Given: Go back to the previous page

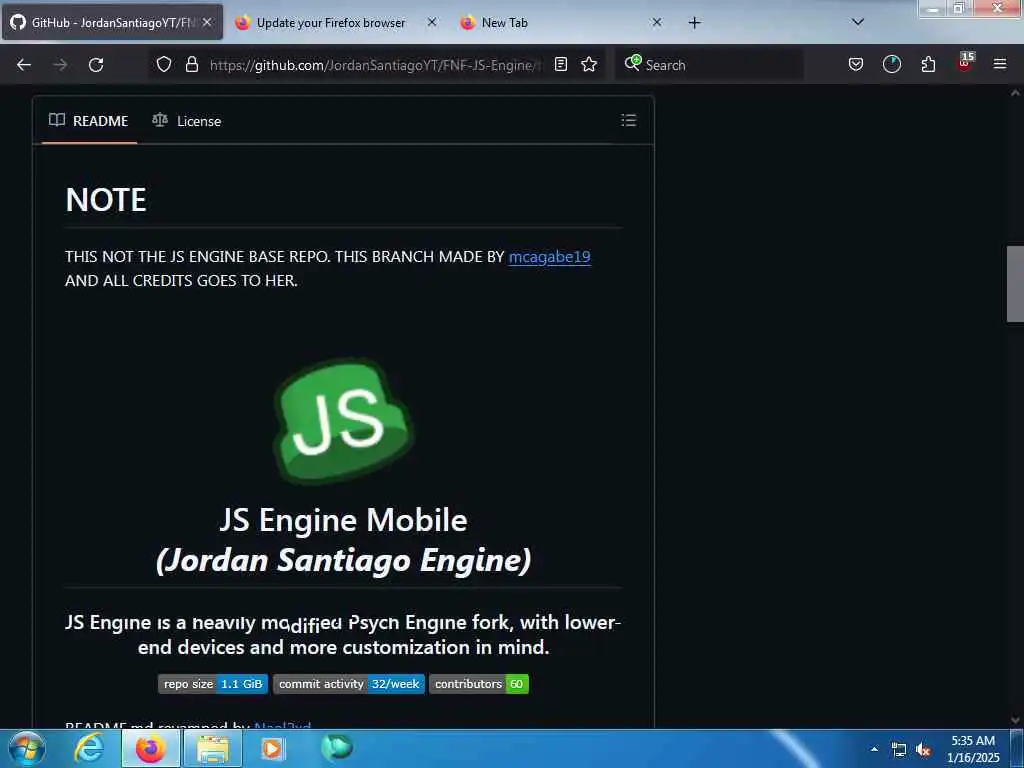Looking at the screenshot, I should [x=24, y=65].
